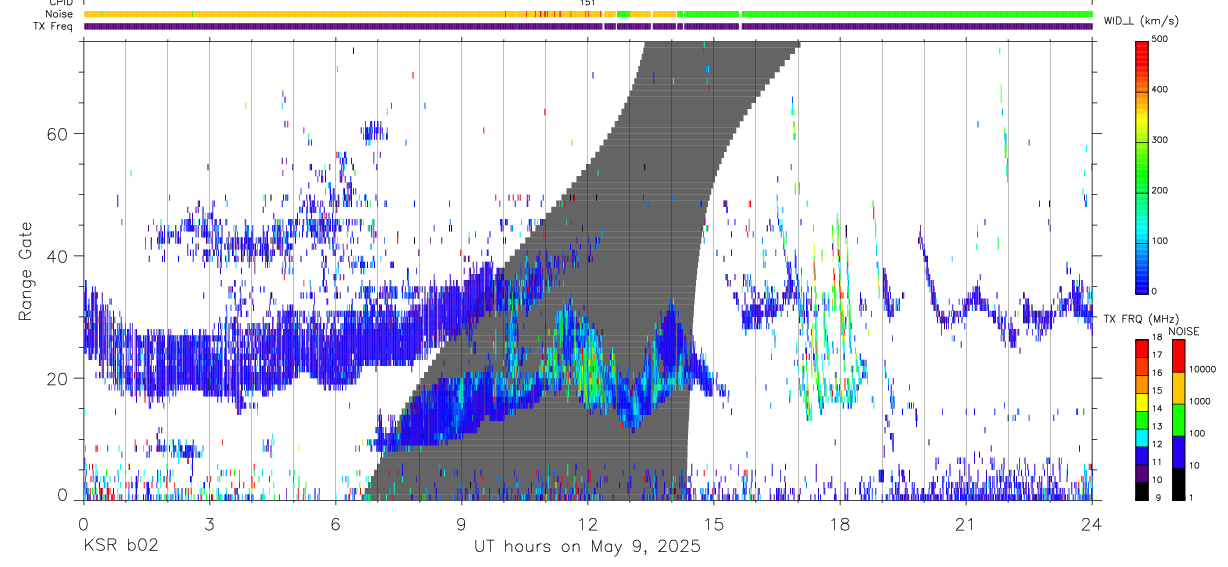
Task: Click the x-axis tick label '15'
Action: (x=714, y=524)
